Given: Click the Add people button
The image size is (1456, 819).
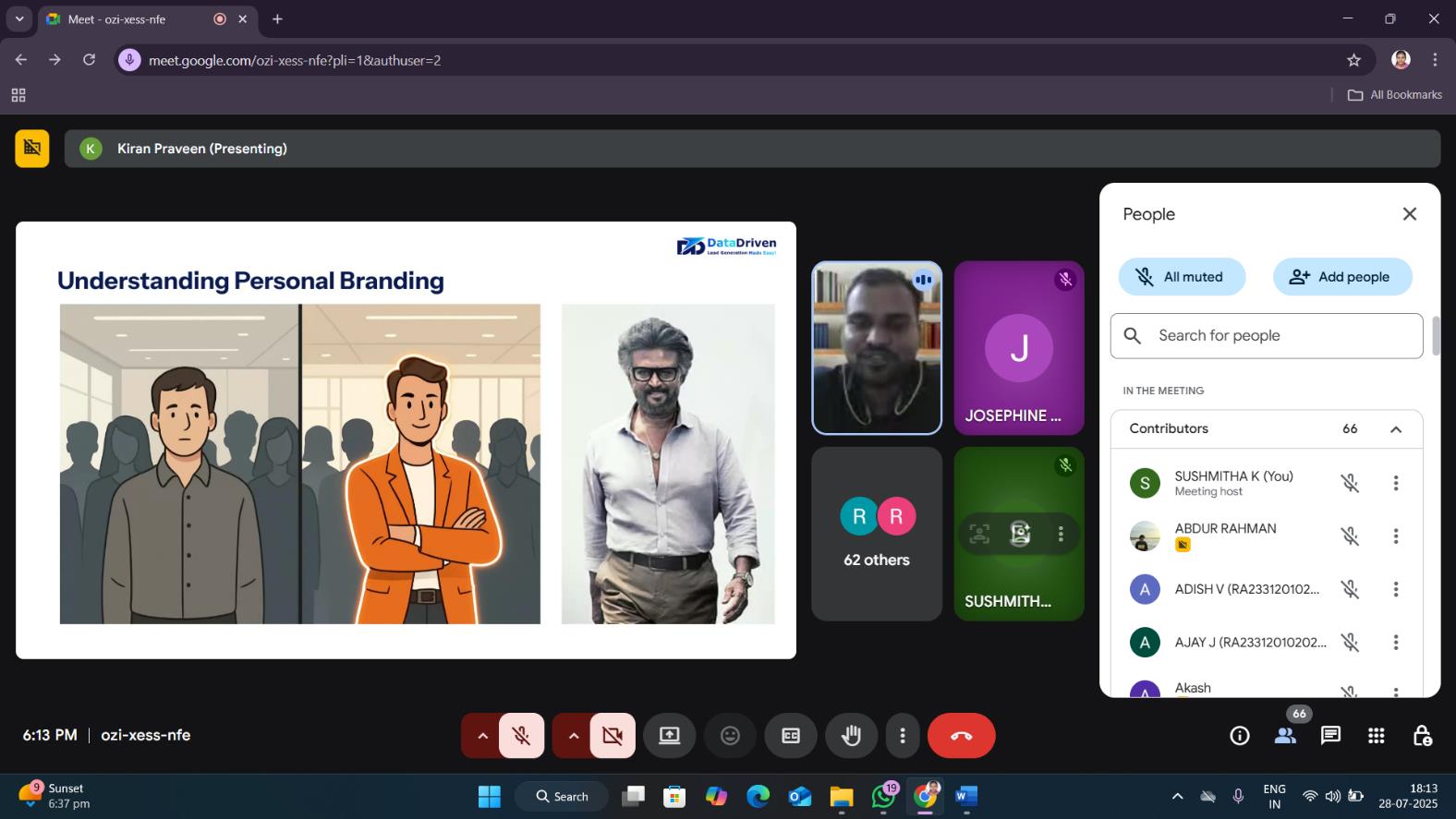Looking at the screenshot, I should 1341,277.
